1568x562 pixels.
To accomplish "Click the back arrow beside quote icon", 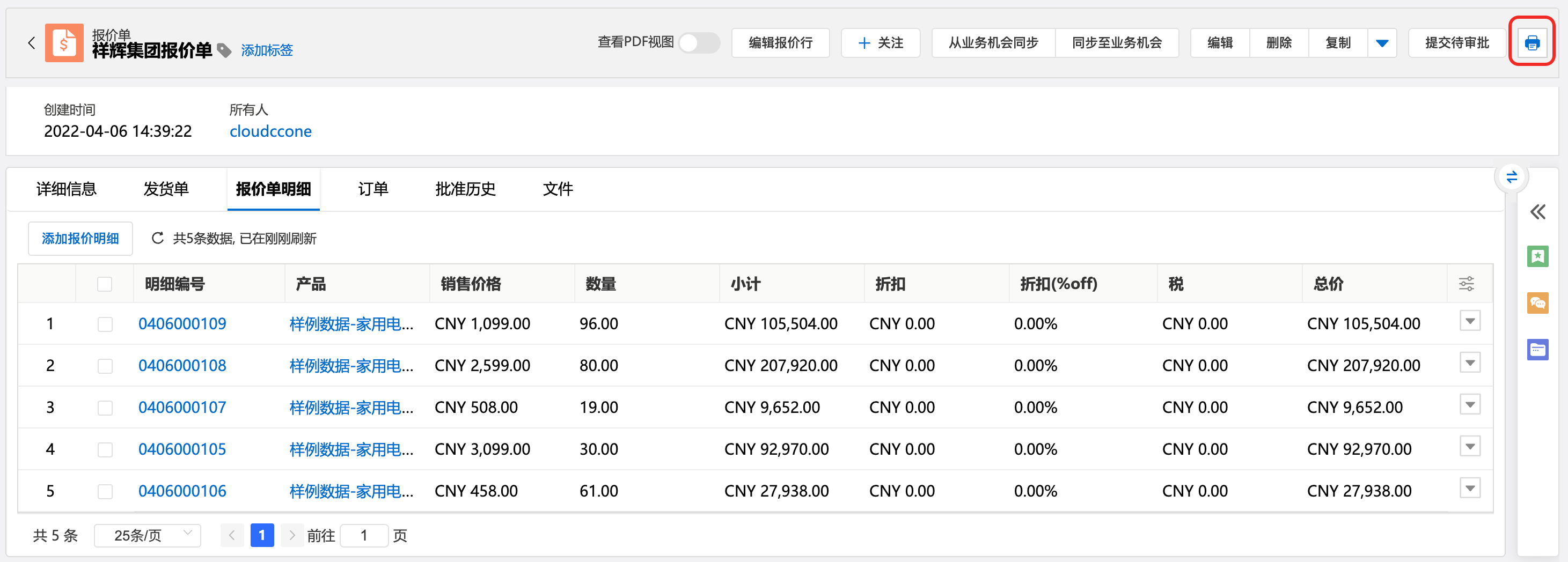I will [32, 42].
